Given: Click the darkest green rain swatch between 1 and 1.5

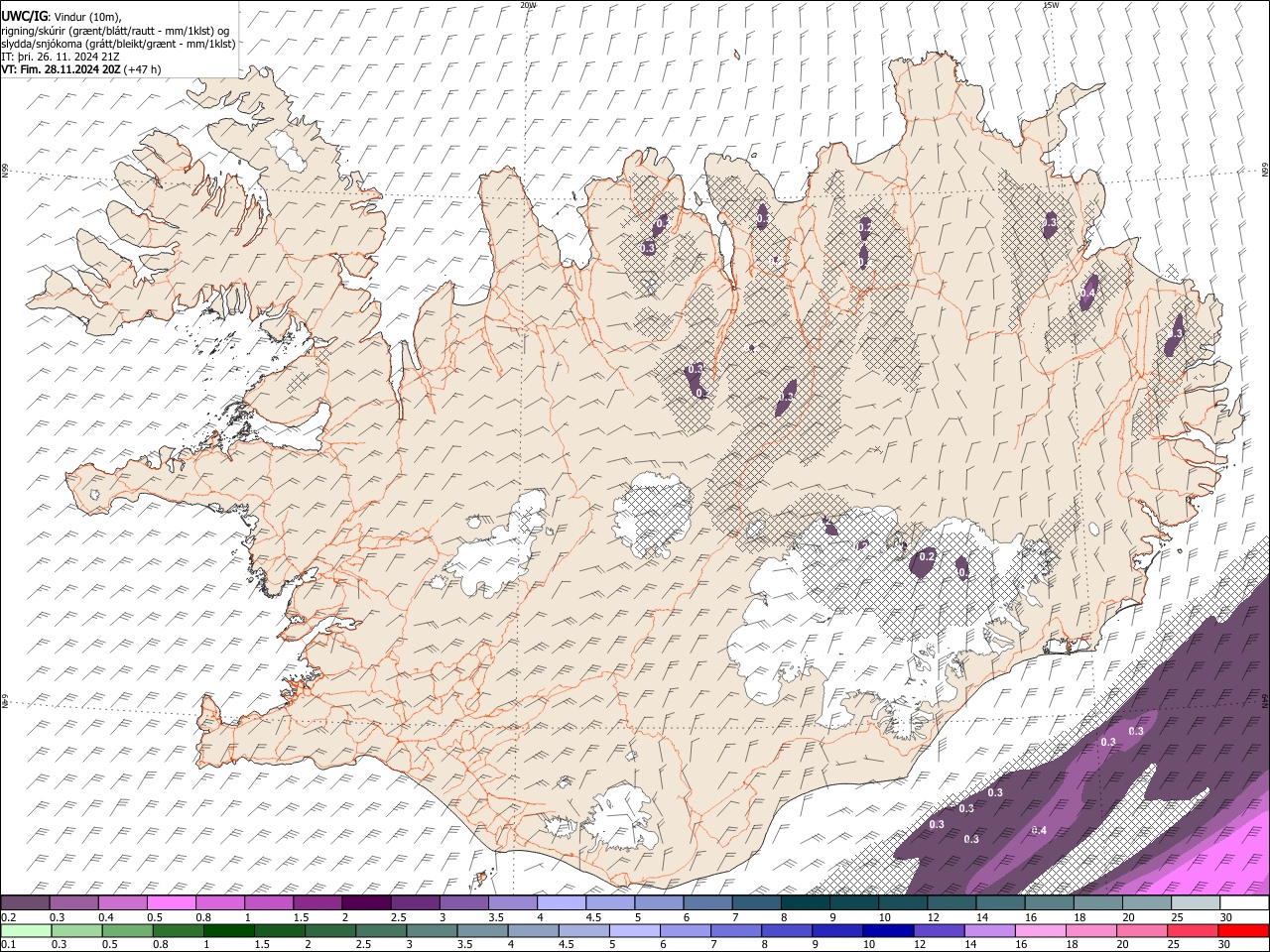Looking at the screenshot, I should 228,930.
